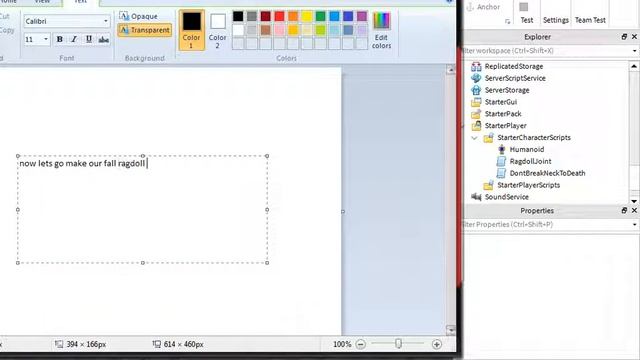The height and width of the screenshot is (360, 640).
Task: Click inside the text box on canvas
Action: coord(142,209)
